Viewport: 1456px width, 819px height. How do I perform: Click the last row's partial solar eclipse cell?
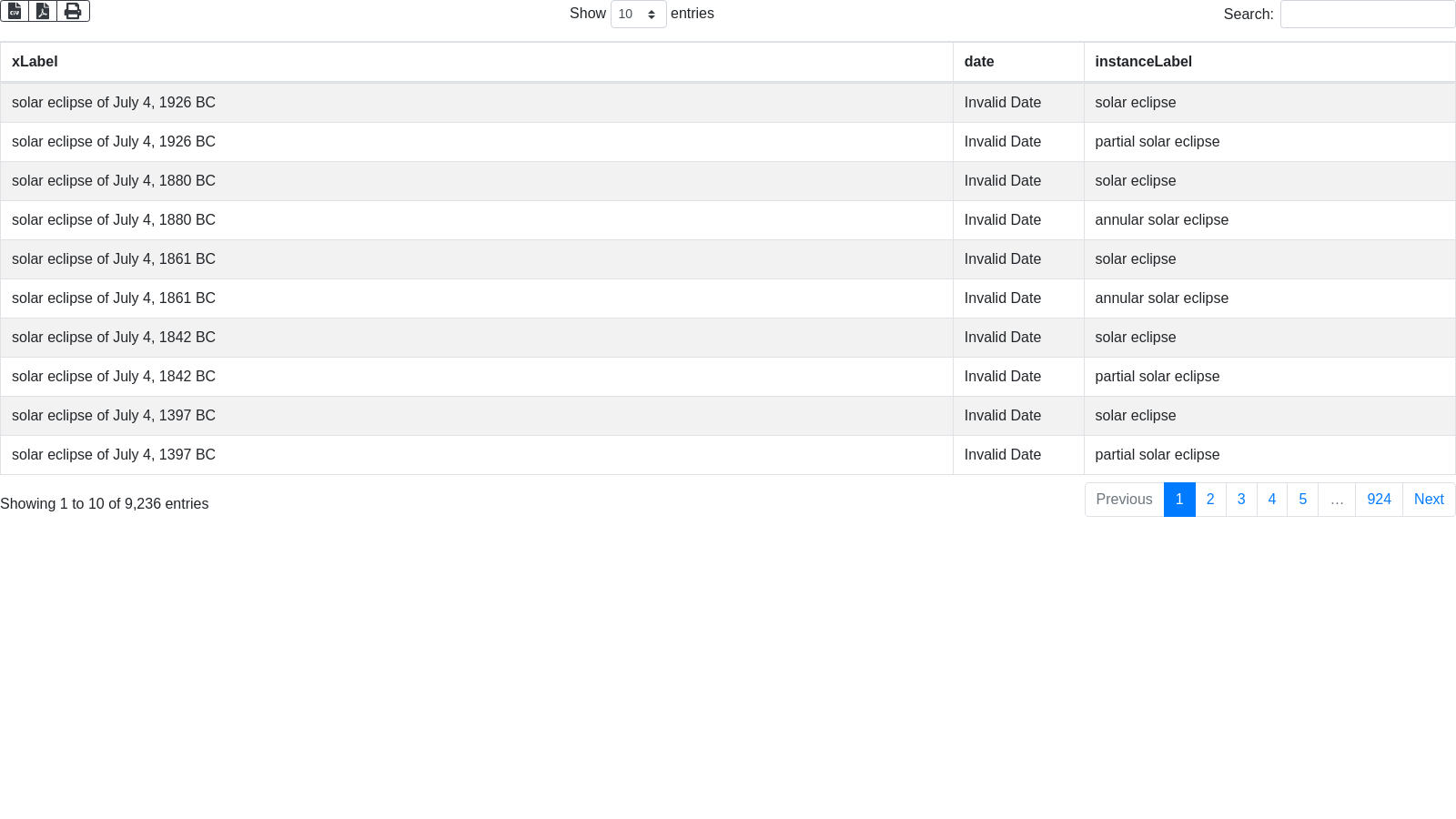1157,455
